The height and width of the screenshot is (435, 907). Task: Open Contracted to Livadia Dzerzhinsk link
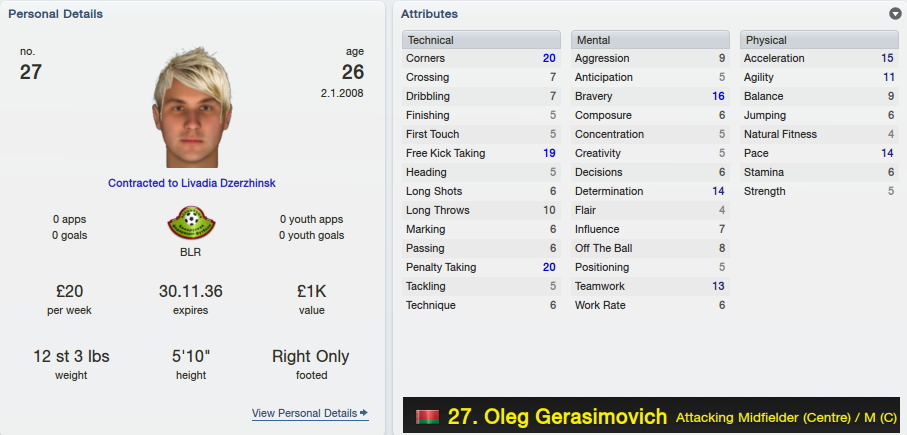point(191,183)
